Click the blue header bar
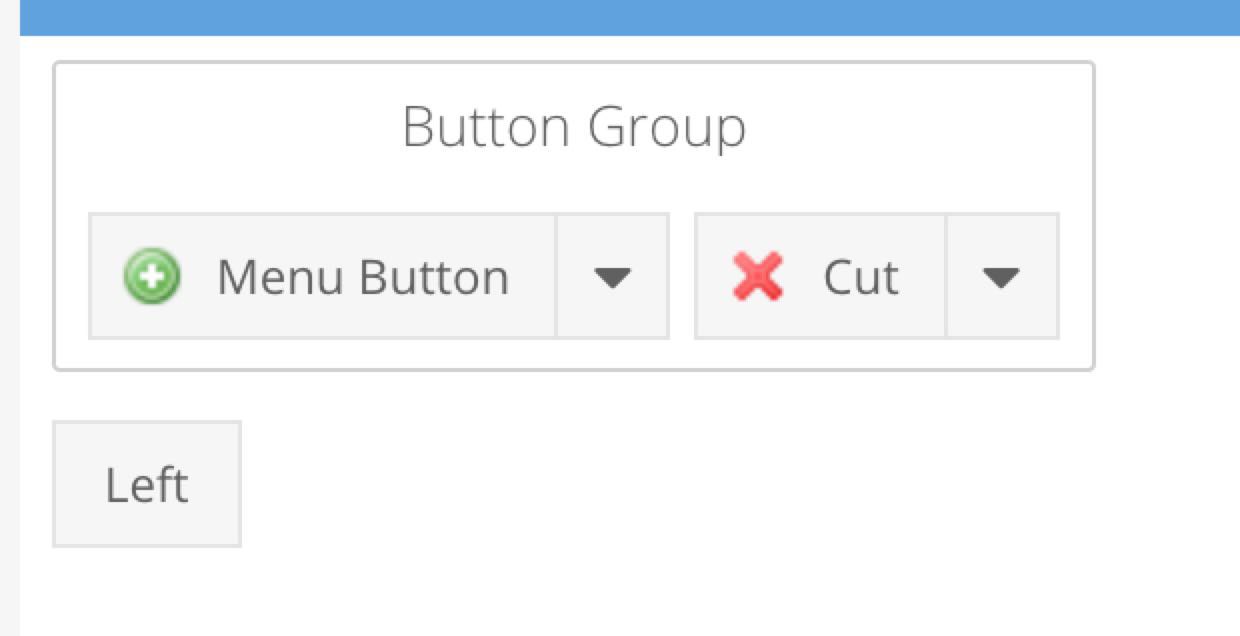The width and height of the screenshot is (1240, 636). click(x=630, y=17)
